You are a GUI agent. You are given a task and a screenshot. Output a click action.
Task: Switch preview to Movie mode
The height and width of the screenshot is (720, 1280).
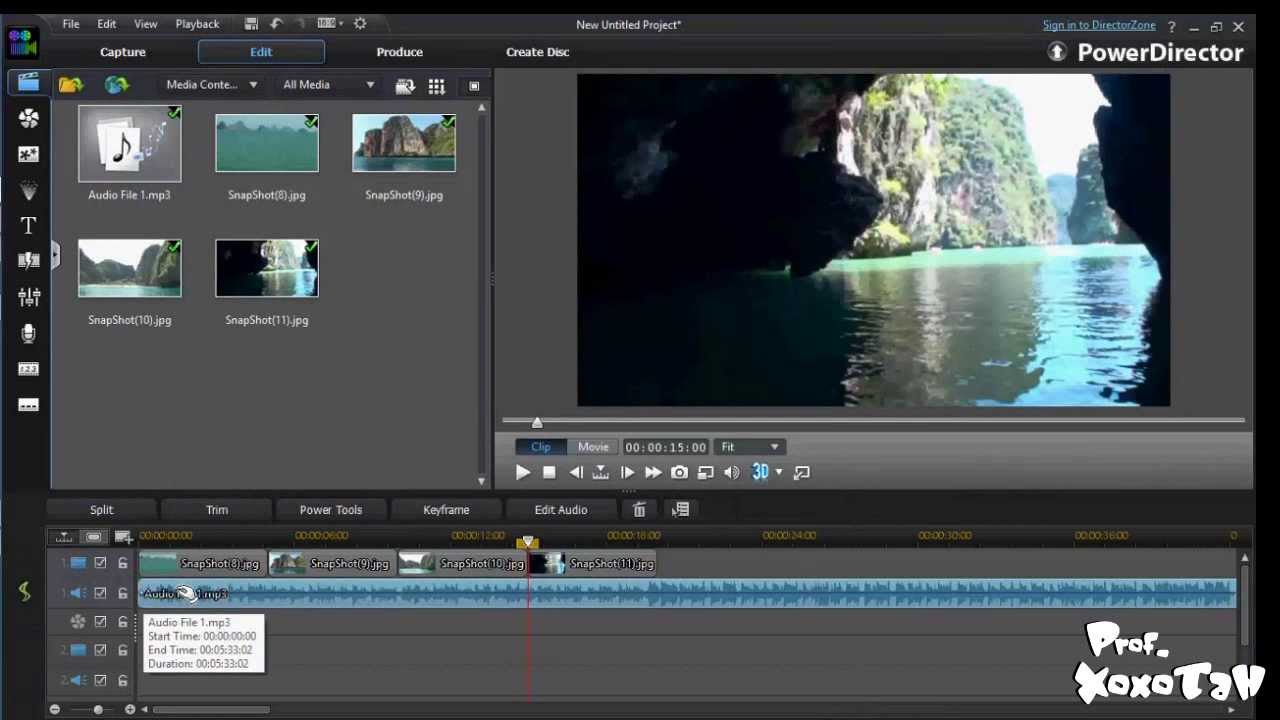click(x=593, y=447)
